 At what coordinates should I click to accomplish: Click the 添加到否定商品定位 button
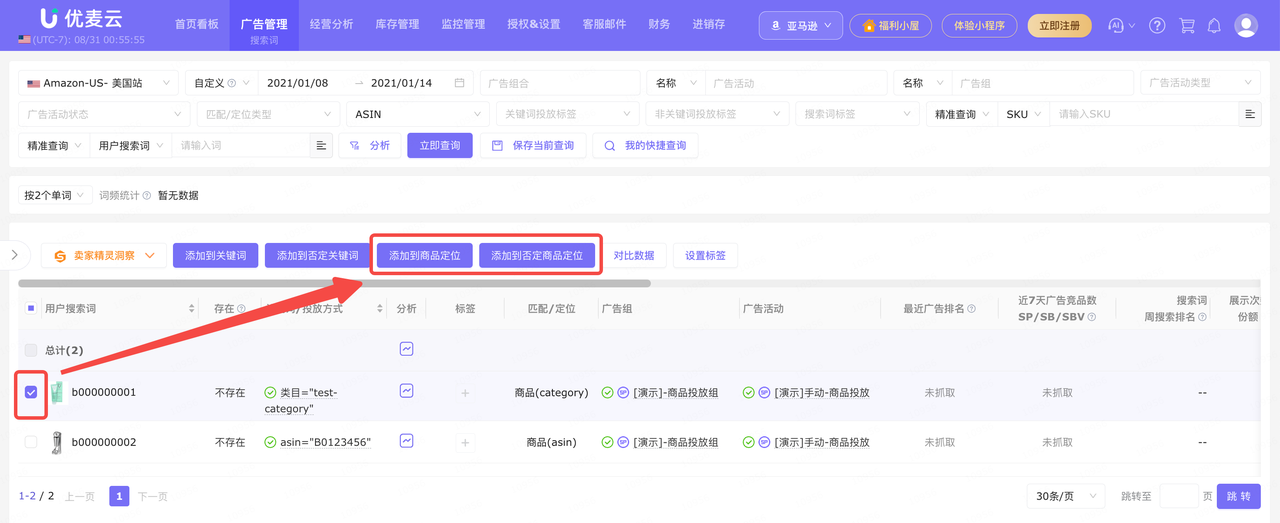(537, 256)
